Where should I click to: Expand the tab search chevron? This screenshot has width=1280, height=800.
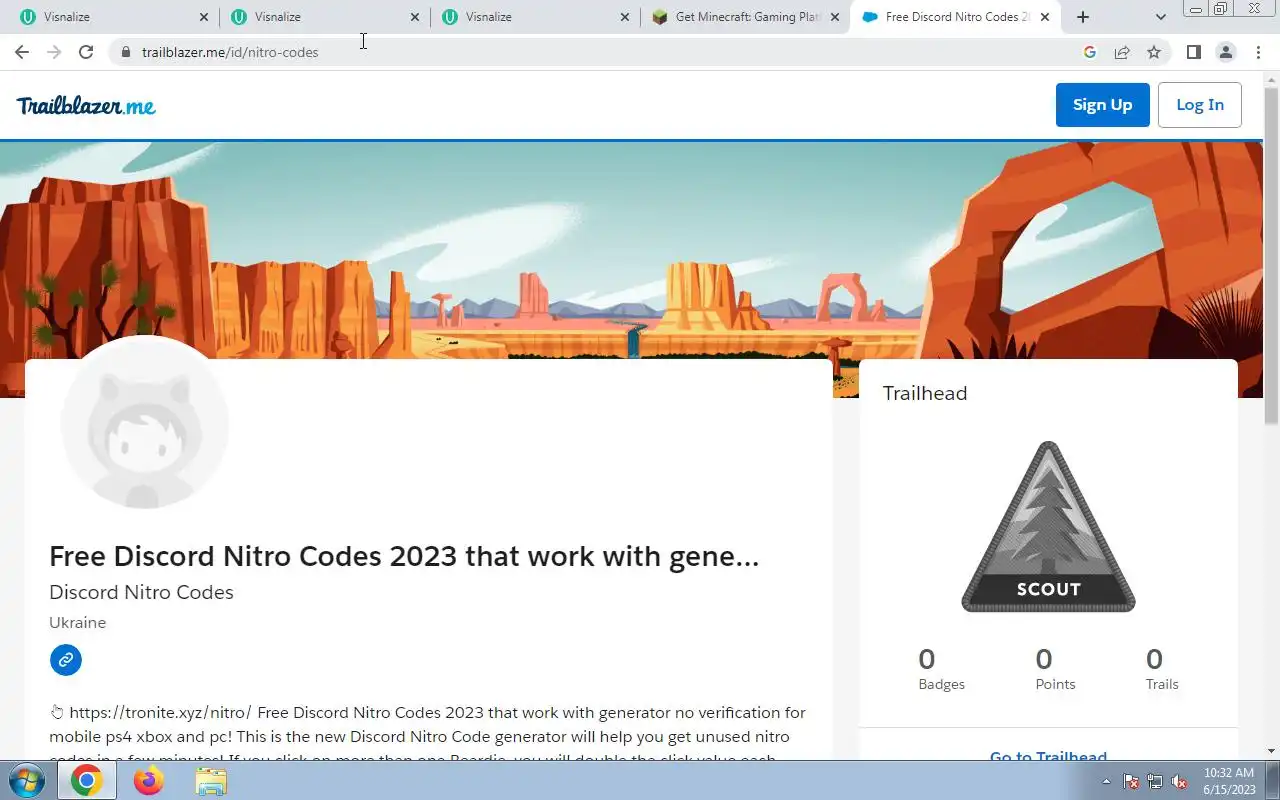click(1160, 17)
